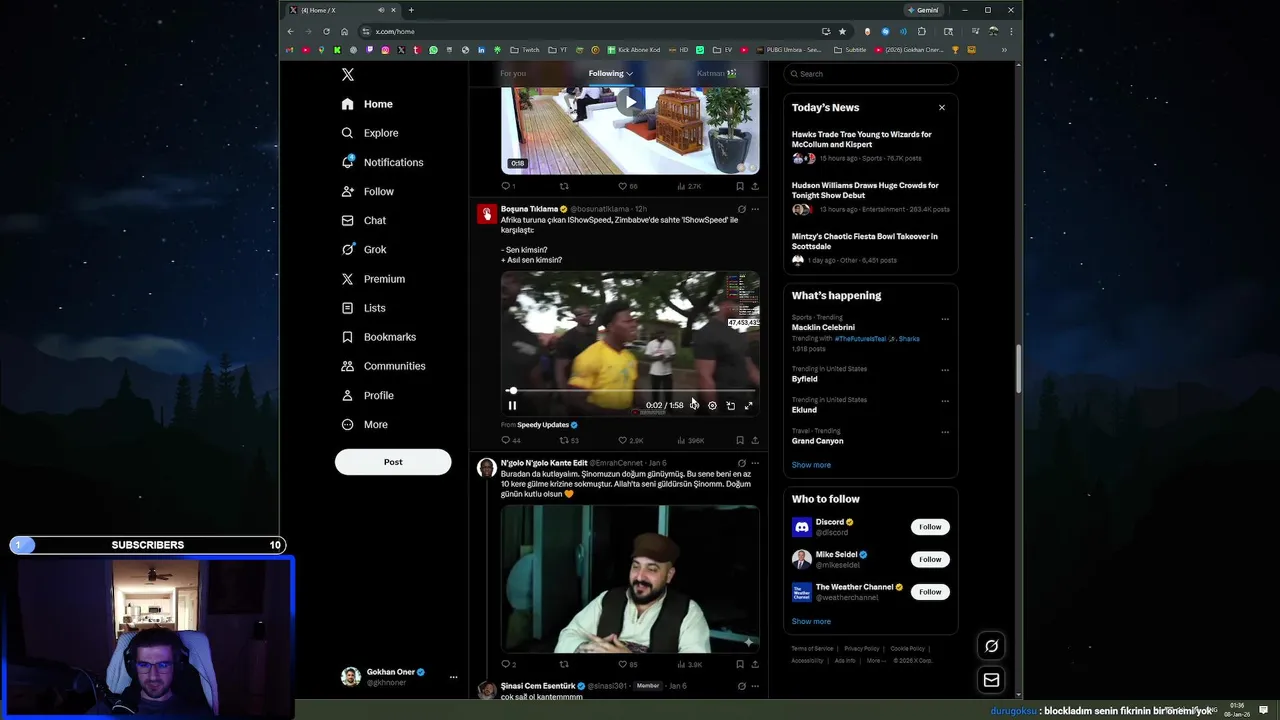Like the post with 2.9K likes

[622, 440]
